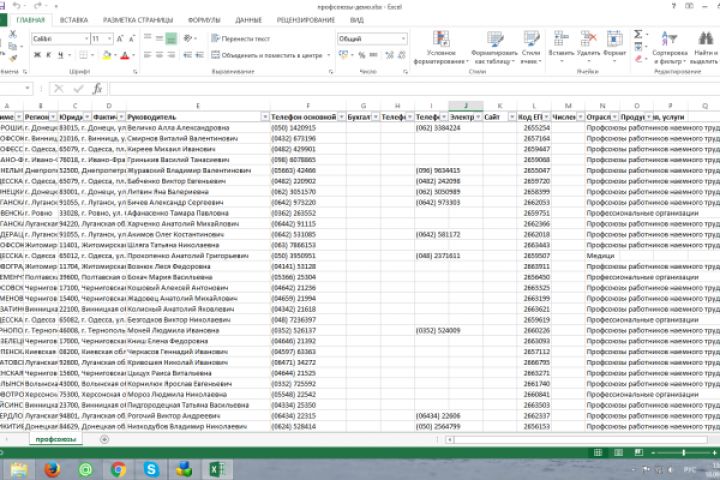Open the font size 11 dropdown
The width and height of the screenshot is (720, 480).
coord(109,39)
